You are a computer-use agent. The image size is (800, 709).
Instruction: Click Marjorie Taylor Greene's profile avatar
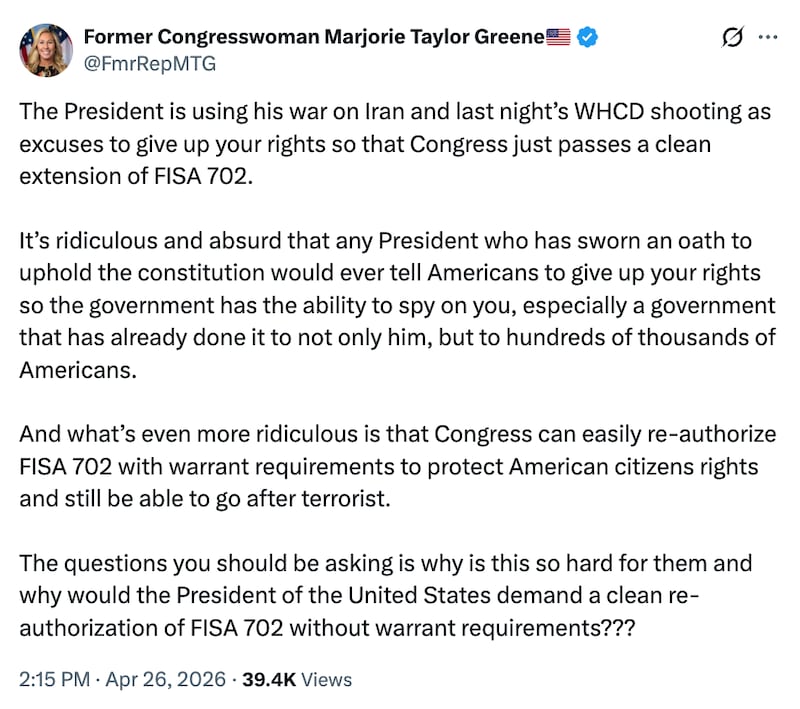point(46,50)
